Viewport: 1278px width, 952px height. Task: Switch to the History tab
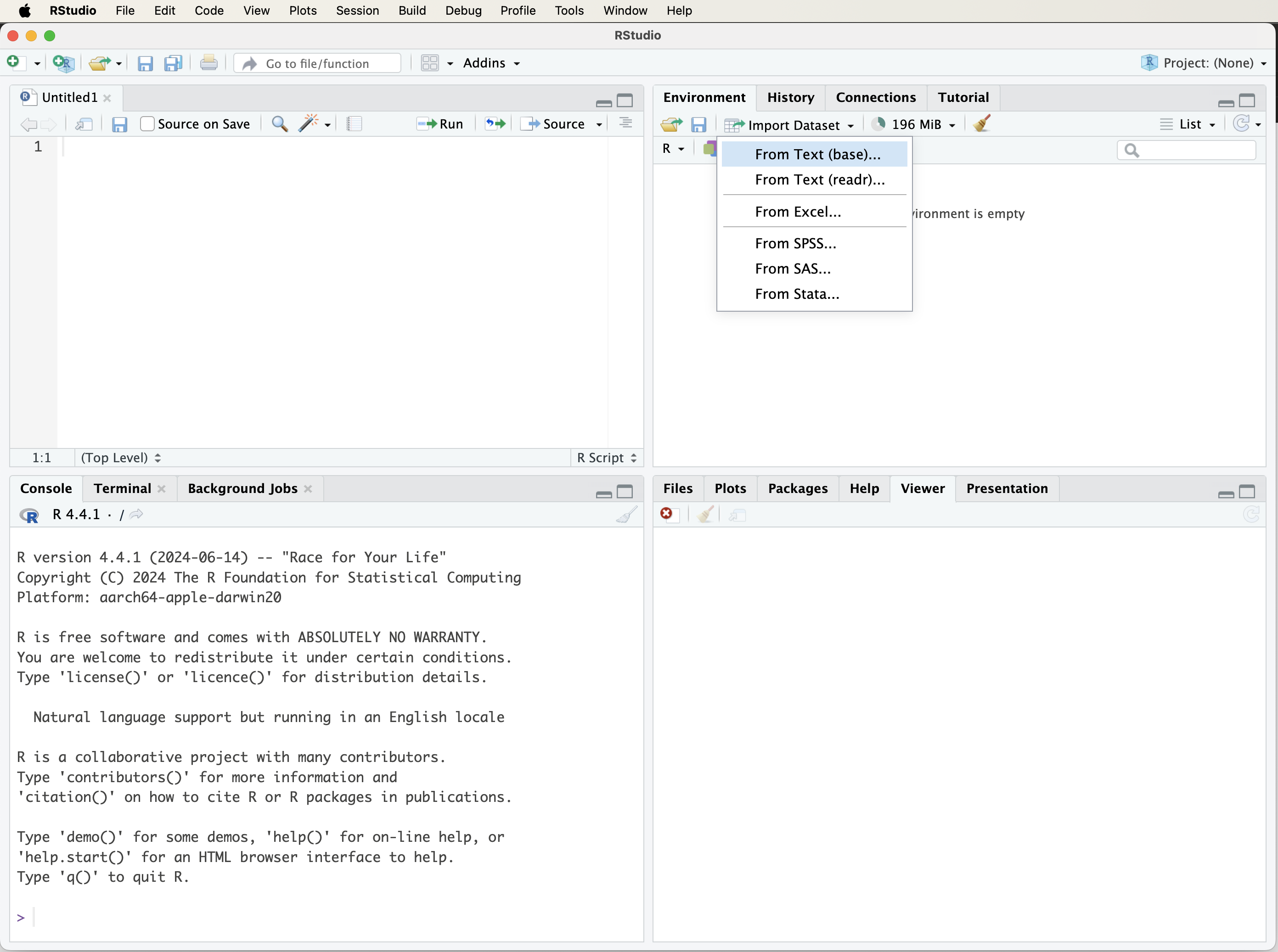point(790,97)
